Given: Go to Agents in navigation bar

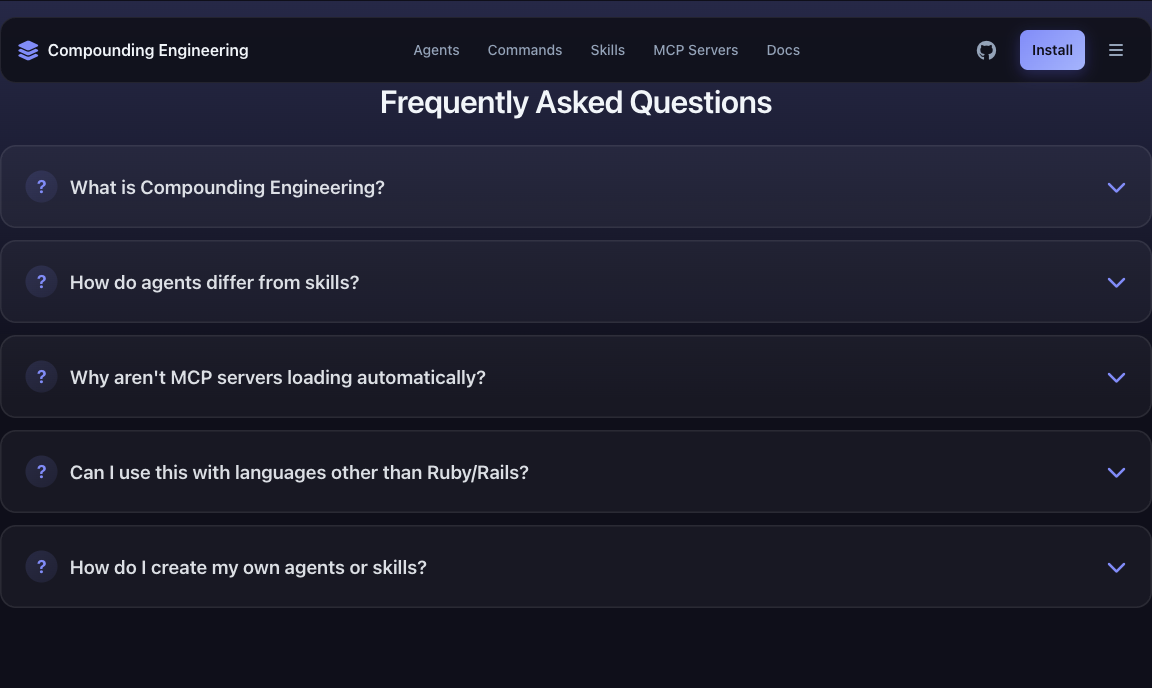Looking at the screenshot, I should pyautogui.click(x=436, y=50).
